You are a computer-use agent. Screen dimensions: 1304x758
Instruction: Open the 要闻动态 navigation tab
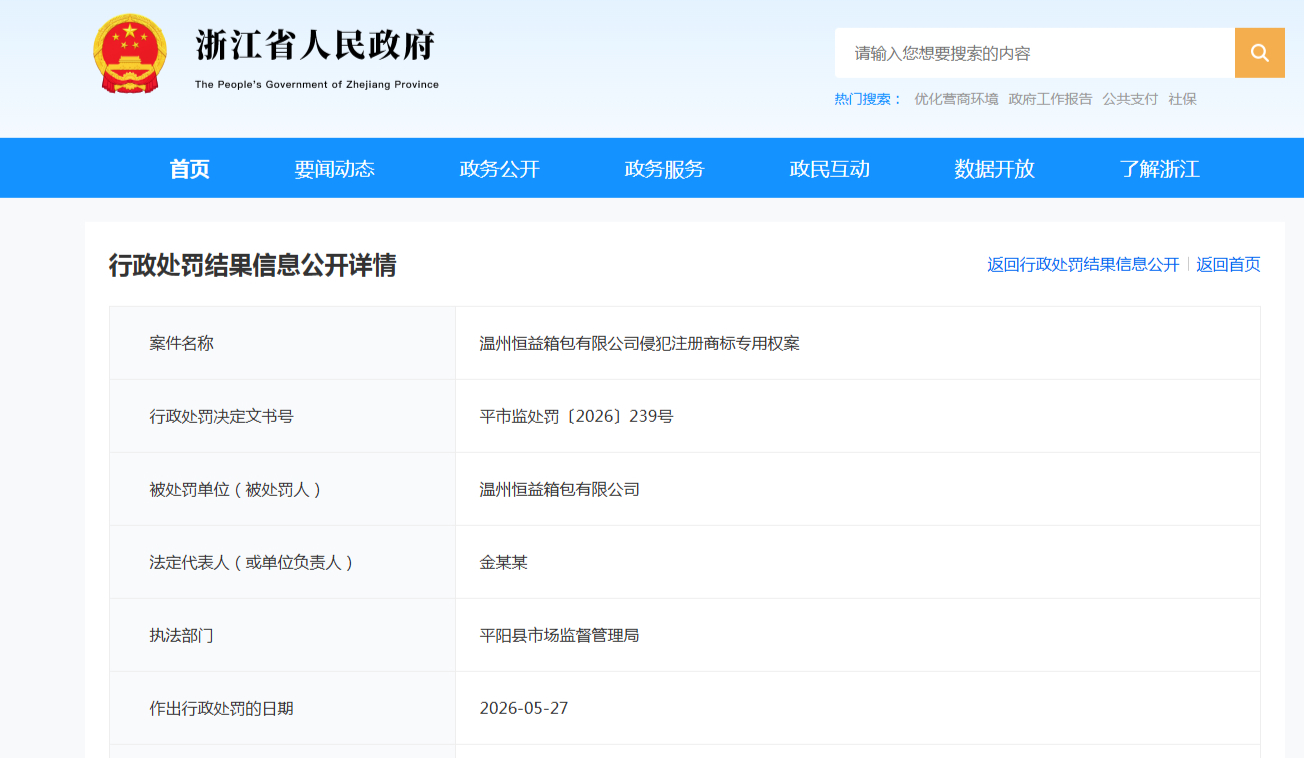(x=334, y=169)
